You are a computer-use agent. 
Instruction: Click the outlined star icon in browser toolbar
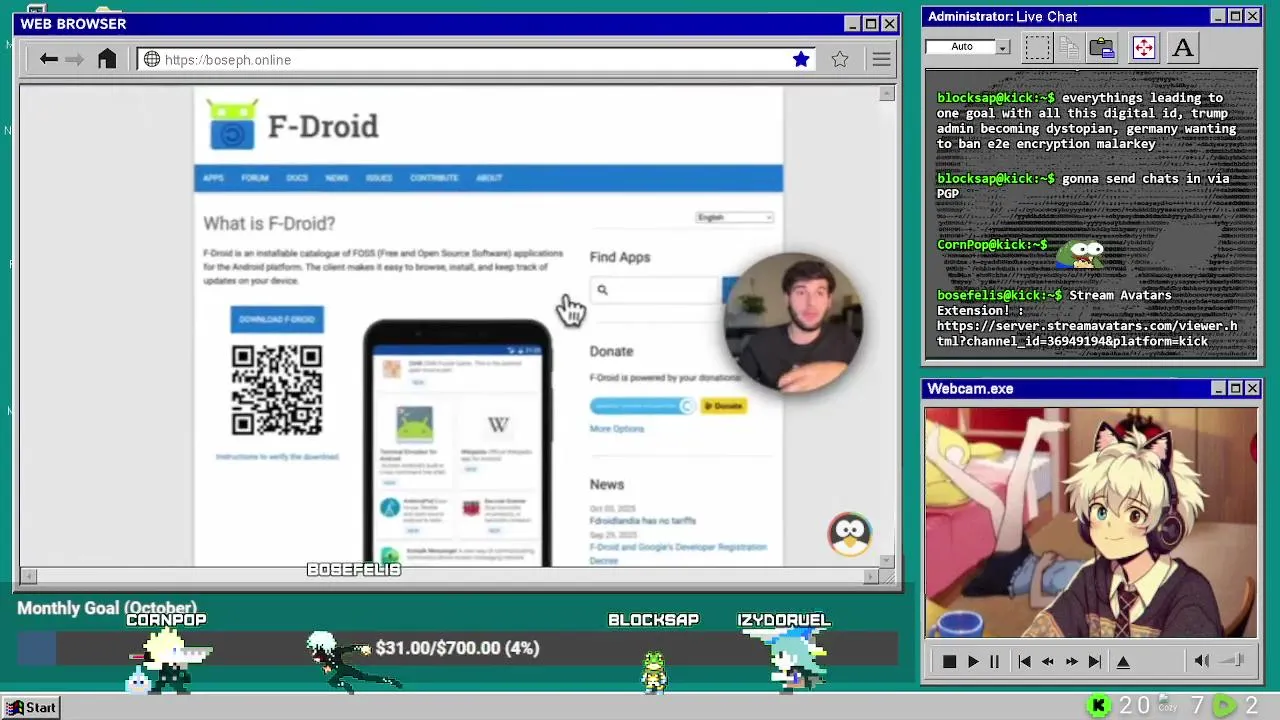840,59
